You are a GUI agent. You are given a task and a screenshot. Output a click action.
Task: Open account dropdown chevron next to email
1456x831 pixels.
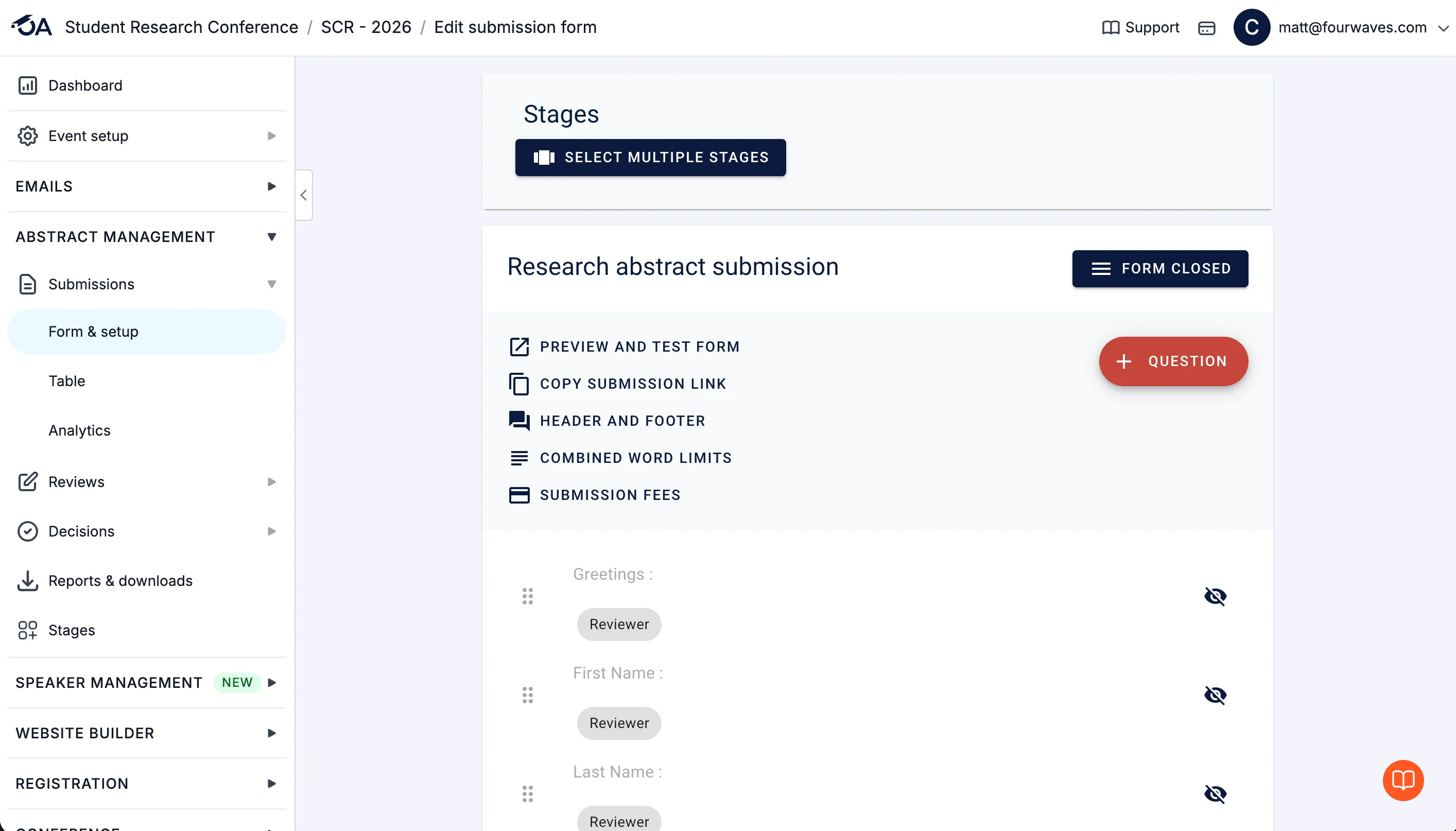coord(1443,28)
